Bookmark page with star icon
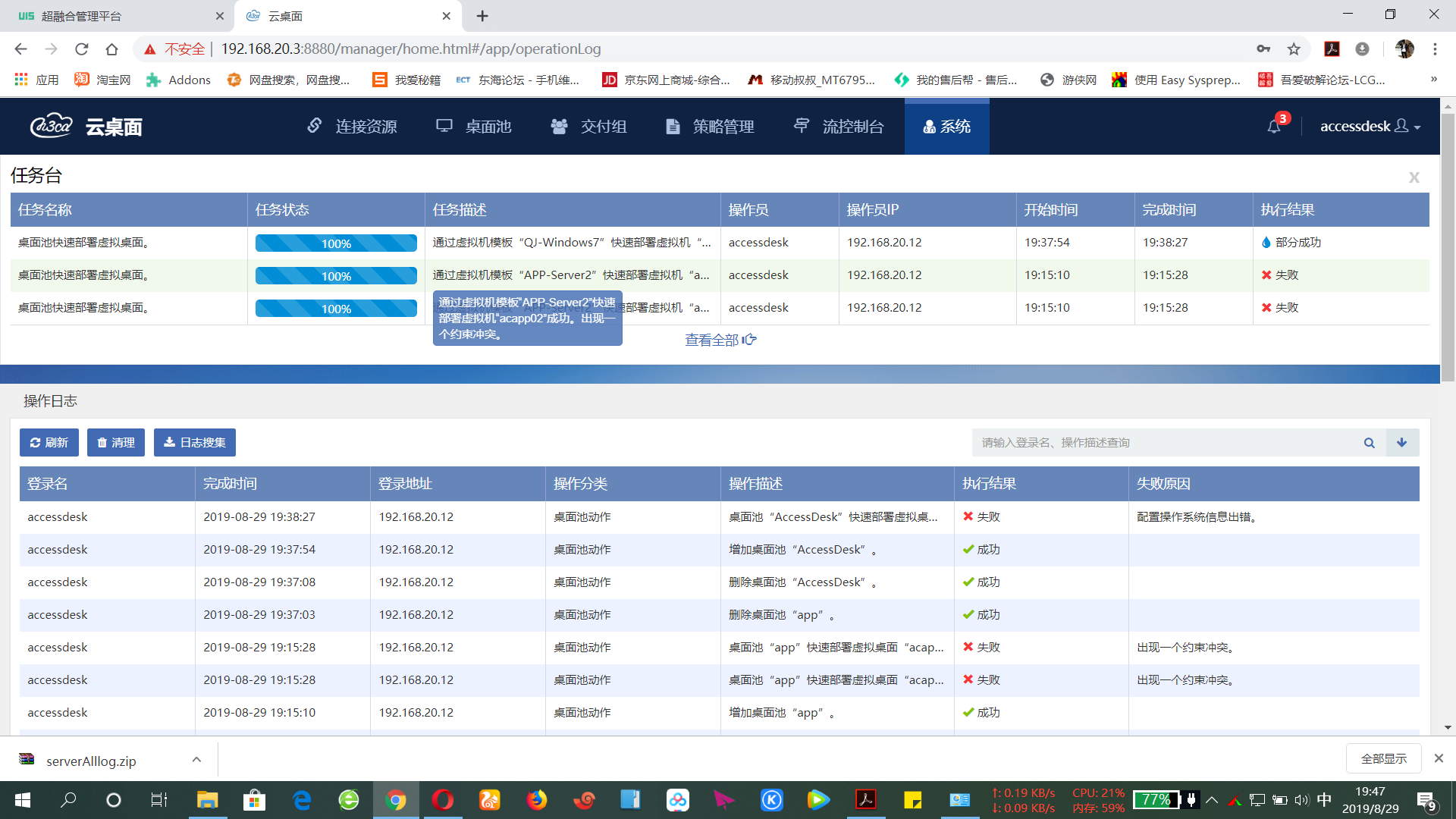 pyautogui.click(x=1294, y=49)
